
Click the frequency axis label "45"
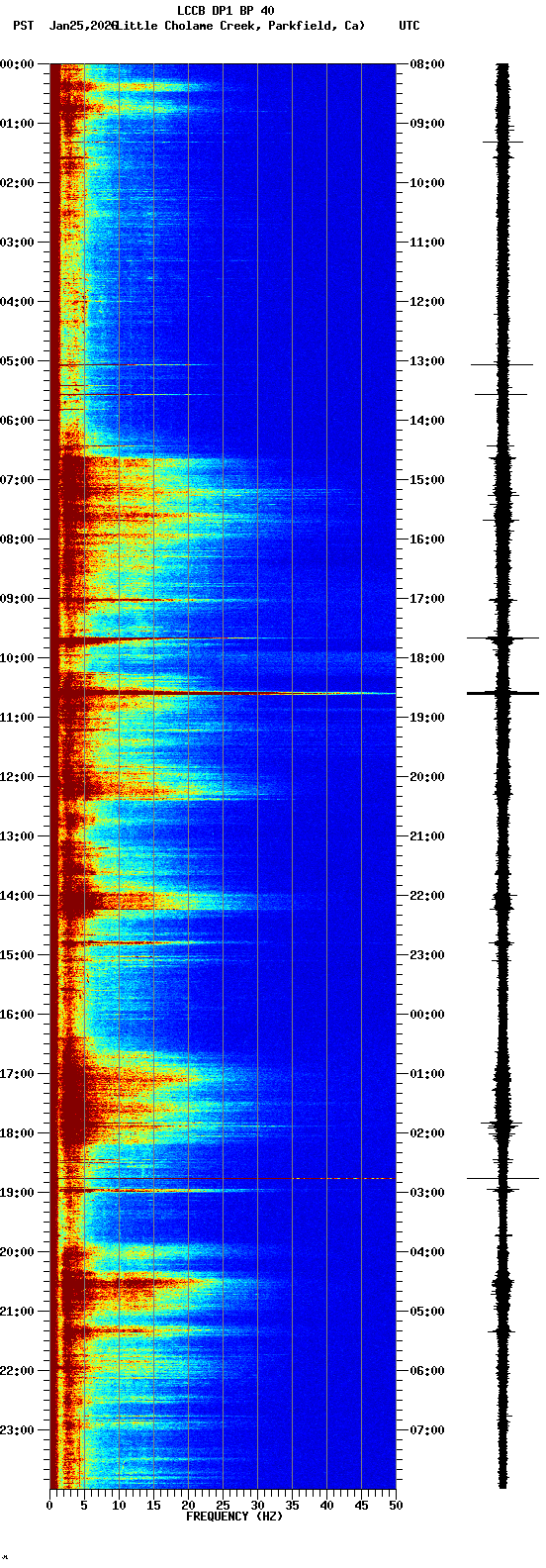361,1506
